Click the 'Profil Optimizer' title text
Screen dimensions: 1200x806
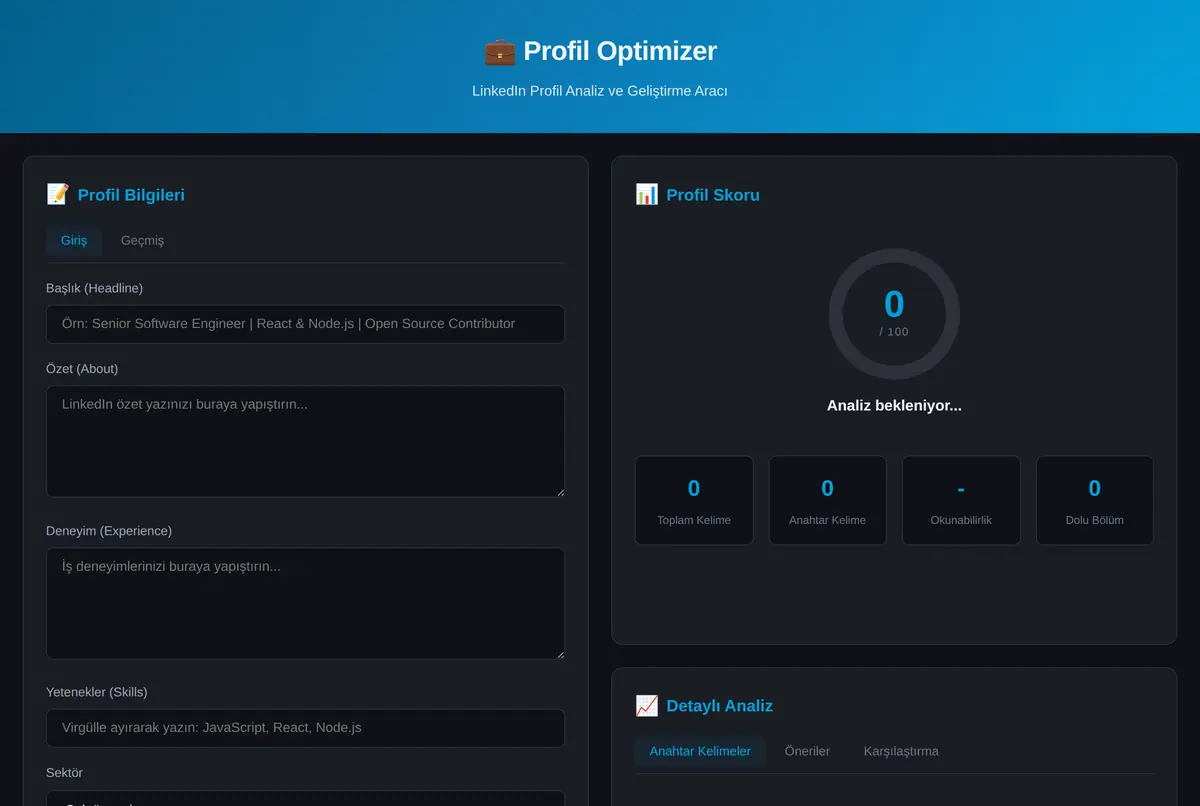(x=620, y=51)
